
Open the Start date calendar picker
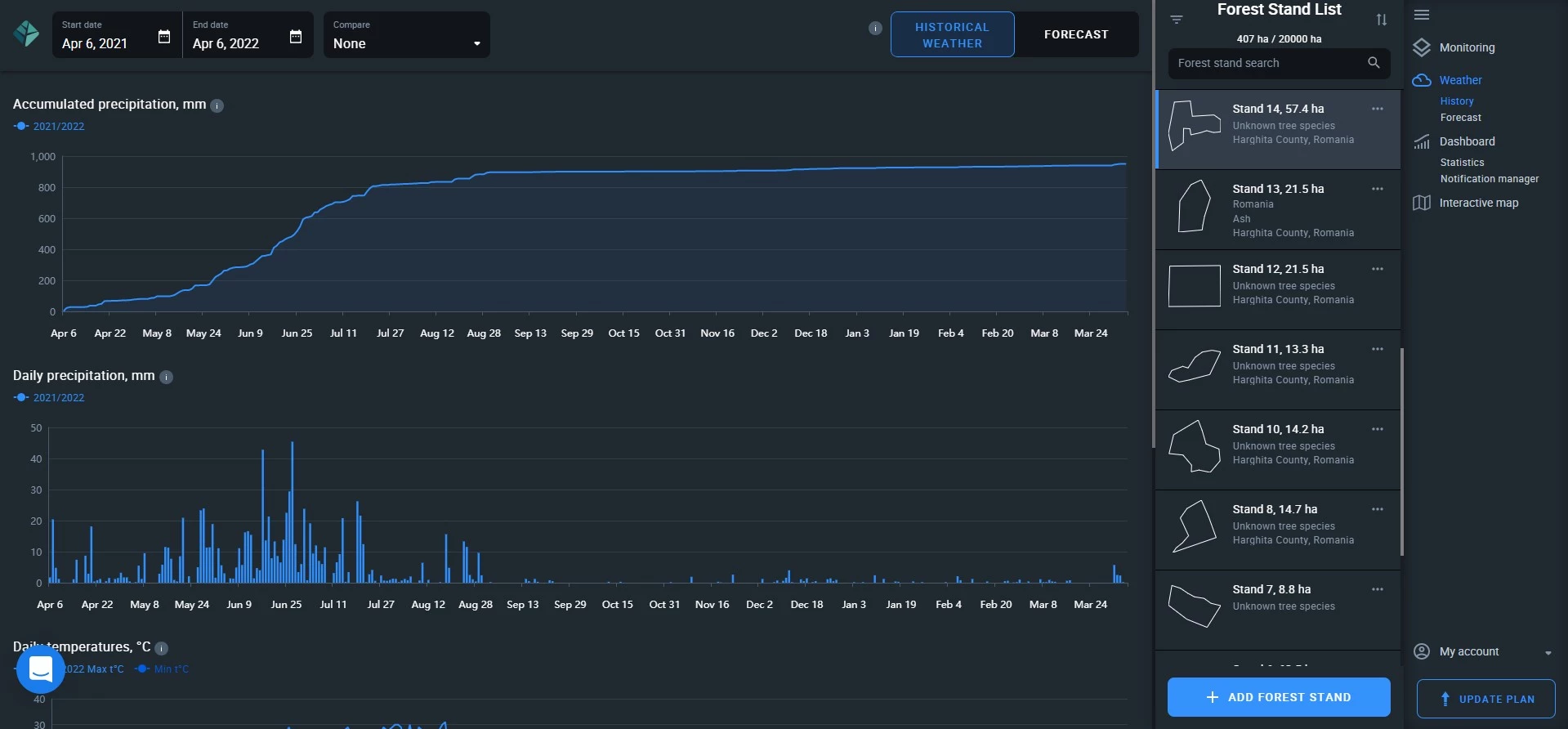click(x=164, y=37)
